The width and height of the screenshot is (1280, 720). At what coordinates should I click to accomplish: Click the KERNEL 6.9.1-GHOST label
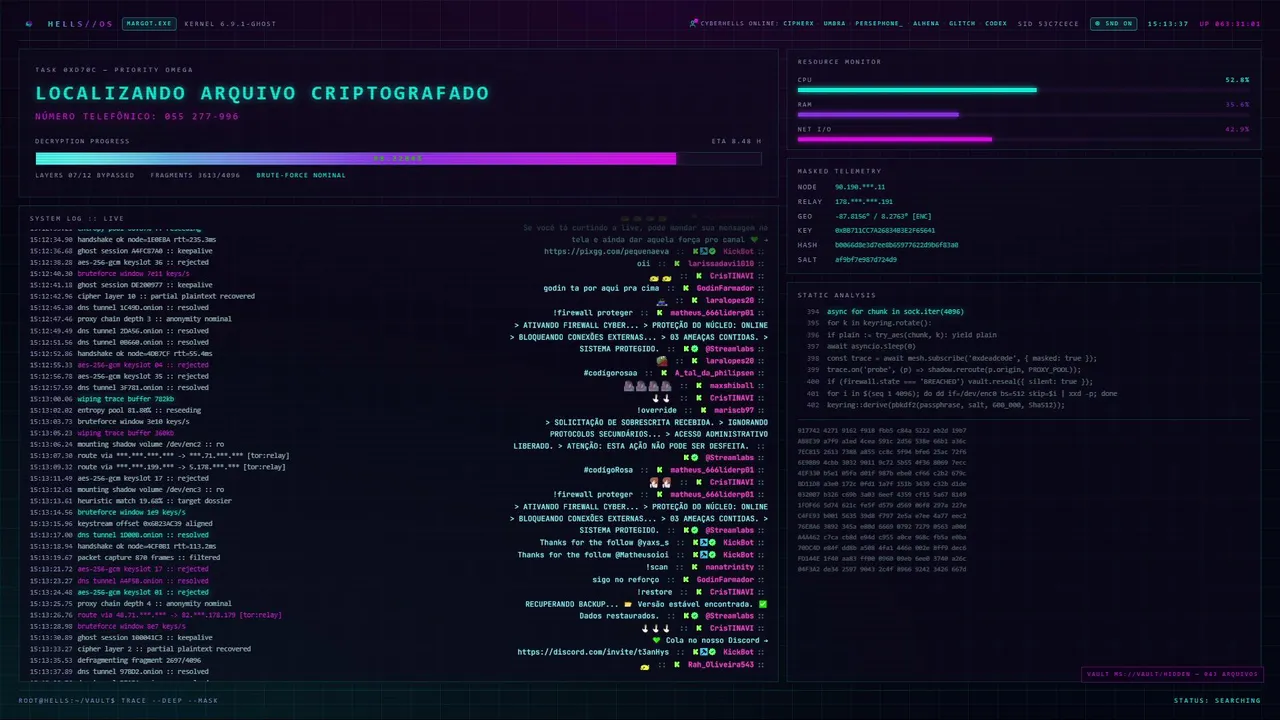pyautogui.click(x=230, y=23)
